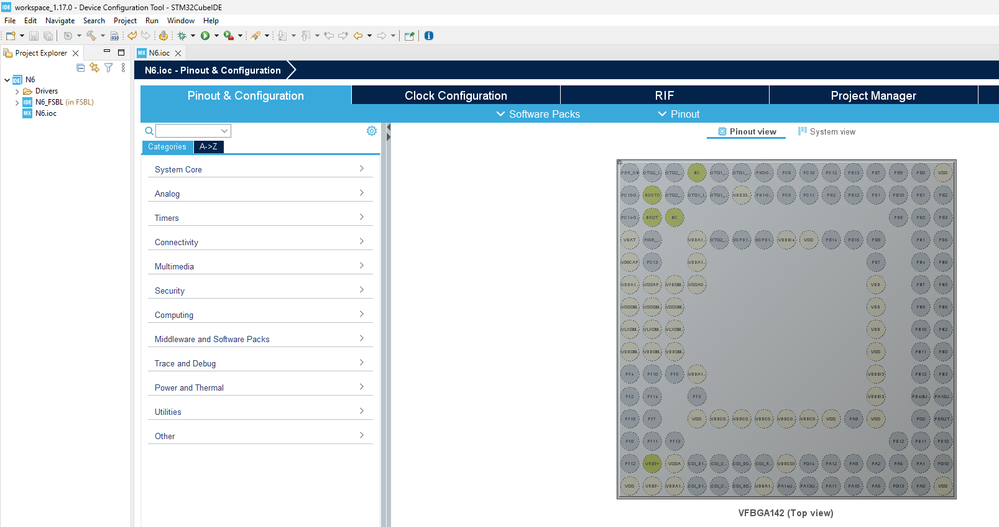Expand the Analog category
999x527 pixels.
pos(260,193)
